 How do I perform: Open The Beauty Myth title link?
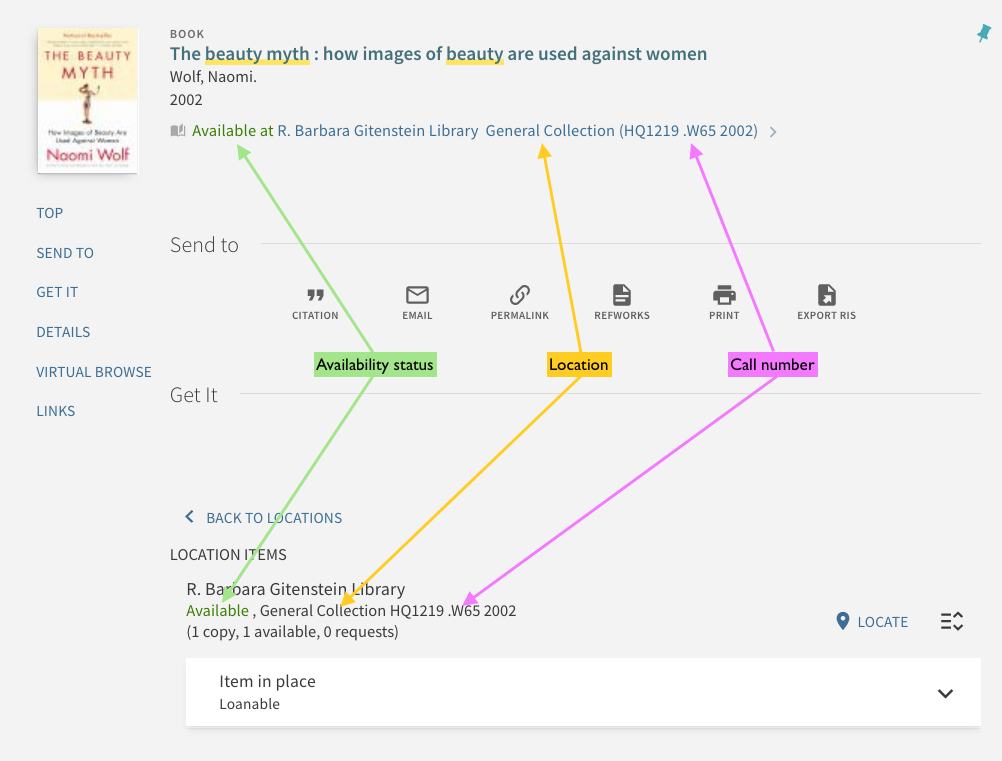pos(438,54)
